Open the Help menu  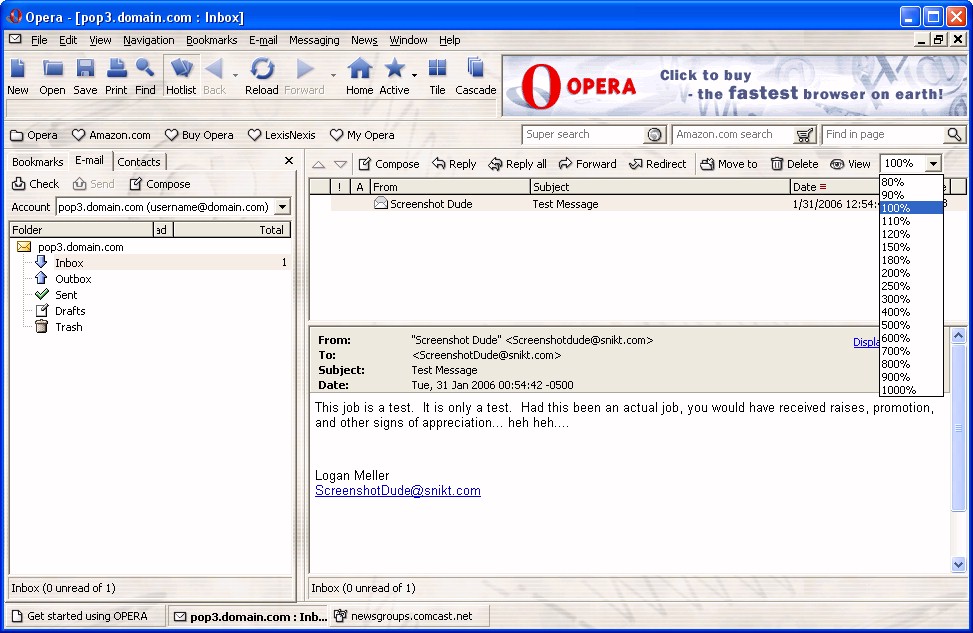tap(450, 40)
